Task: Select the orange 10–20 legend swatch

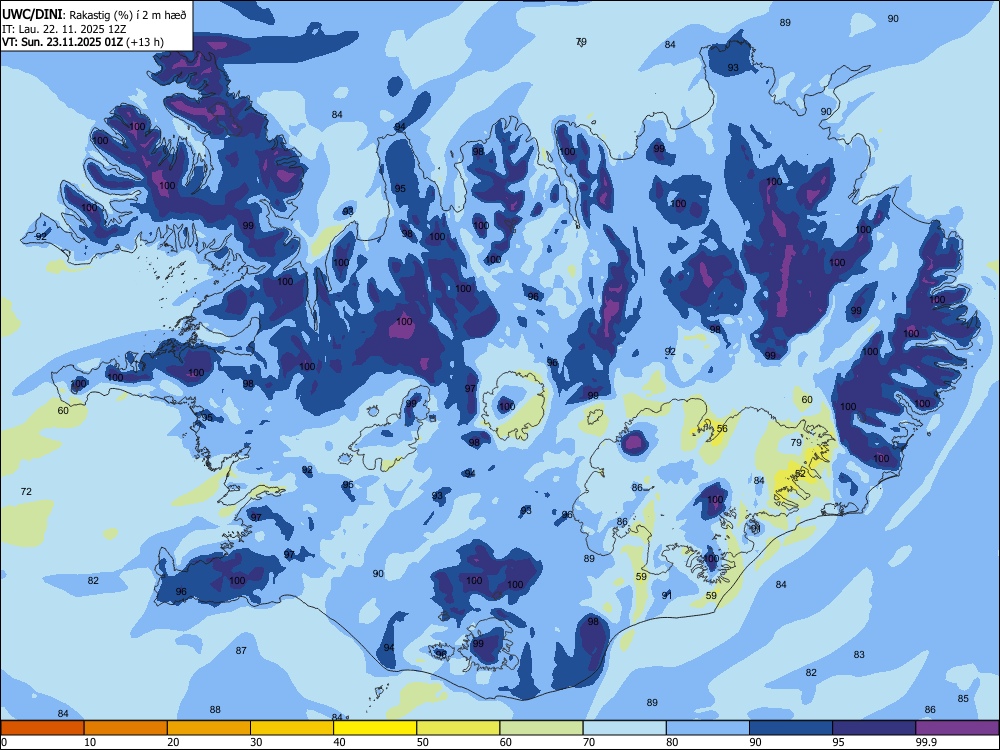Action: [126, 728]
